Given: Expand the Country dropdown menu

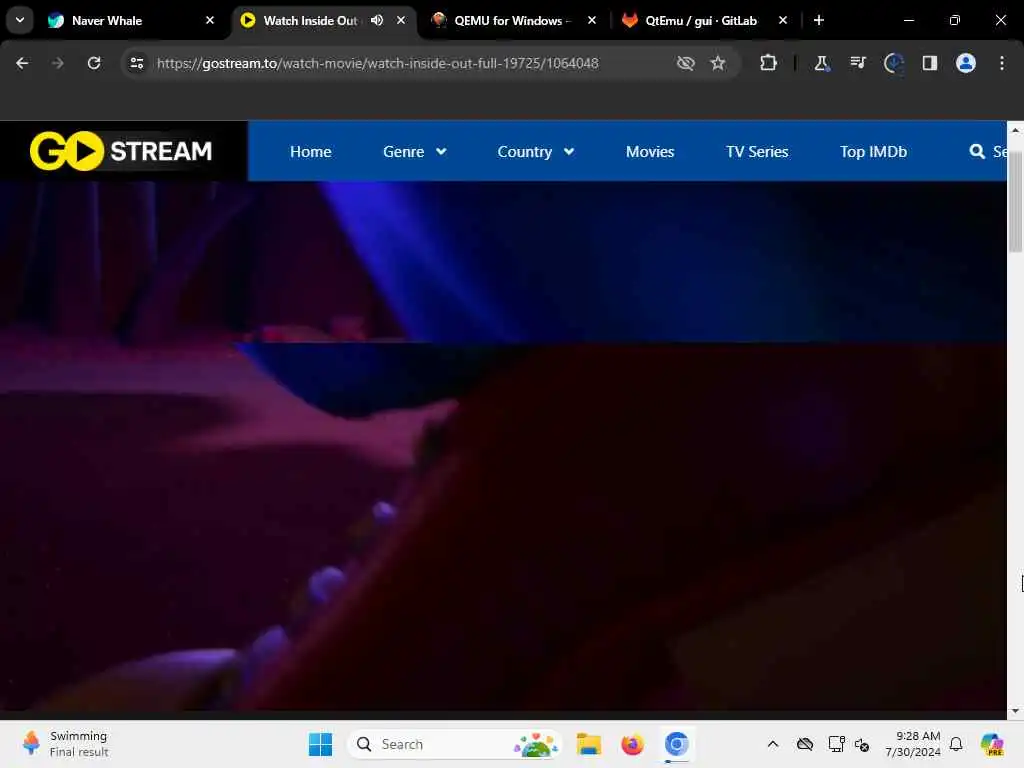Looking at the screenshot, I should (x=536, y=152).
